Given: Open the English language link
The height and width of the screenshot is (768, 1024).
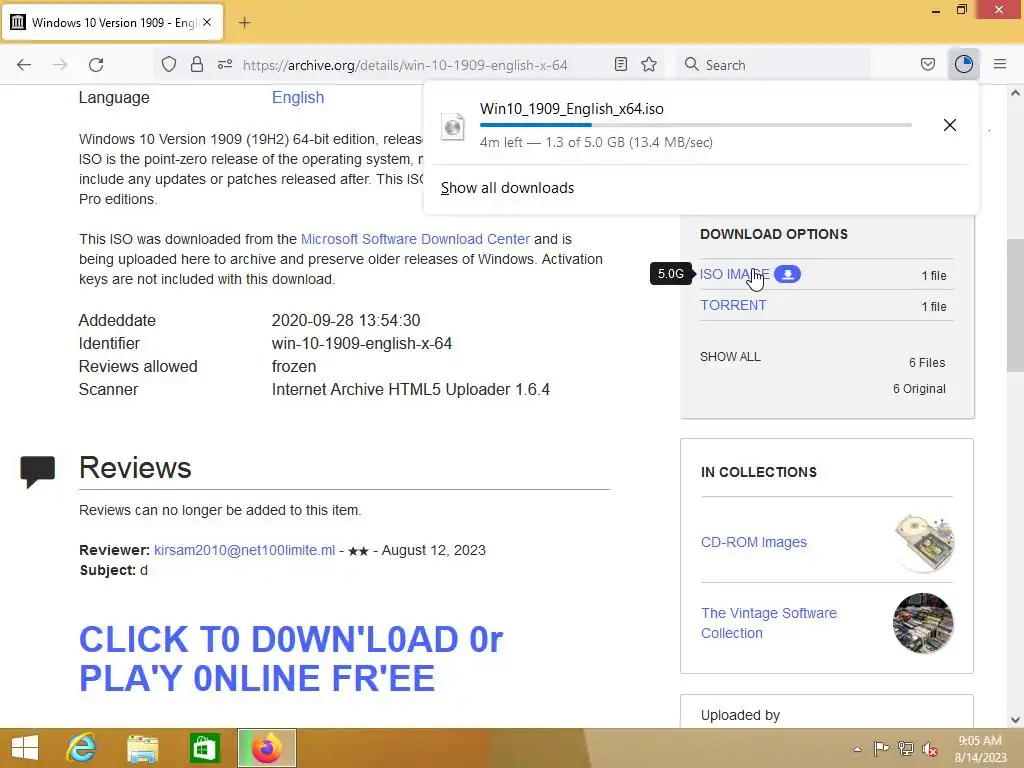Looking at the screenshot, I should click(298, 97).
